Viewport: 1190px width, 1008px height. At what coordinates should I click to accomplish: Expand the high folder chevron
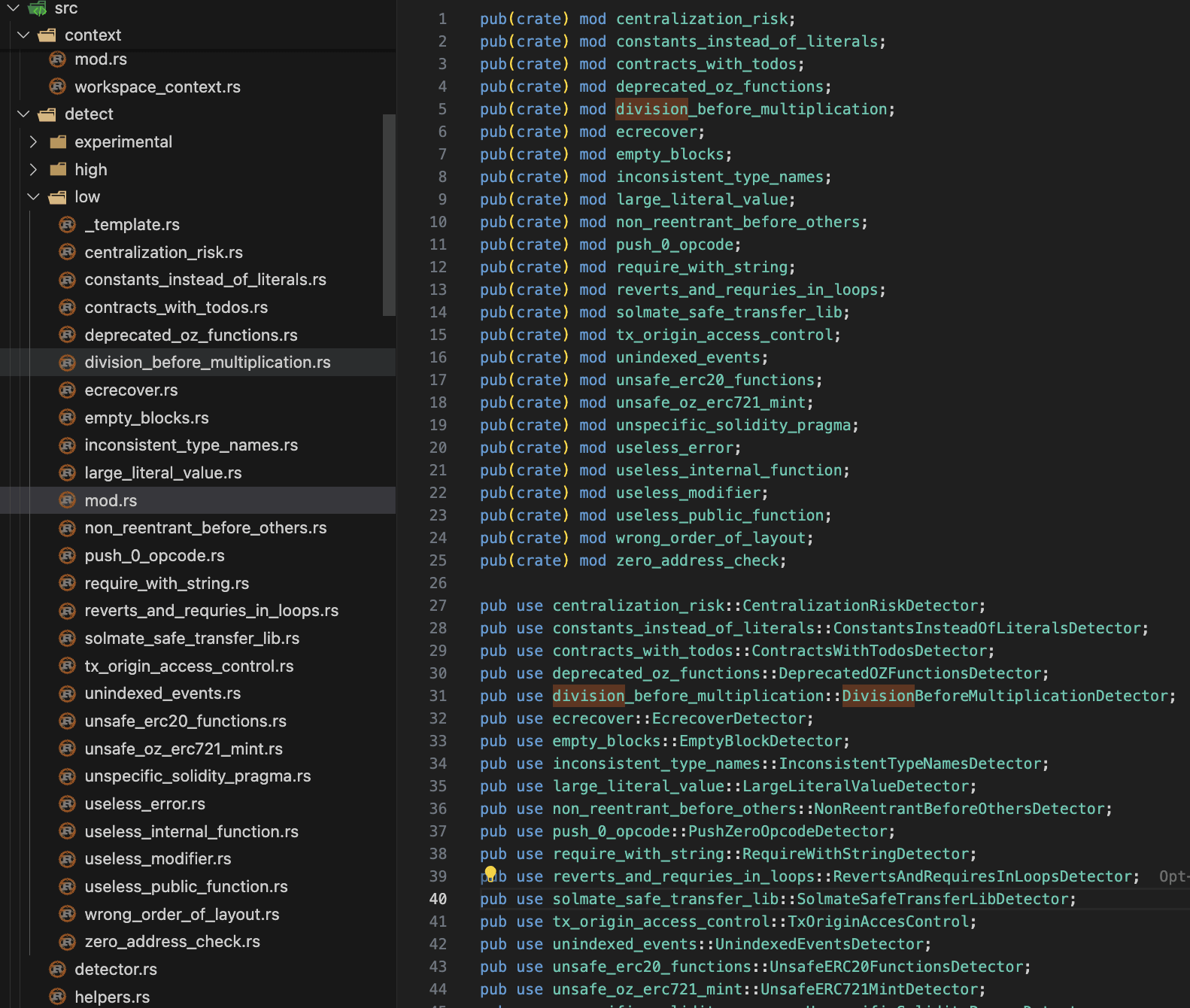pos(33,170)
